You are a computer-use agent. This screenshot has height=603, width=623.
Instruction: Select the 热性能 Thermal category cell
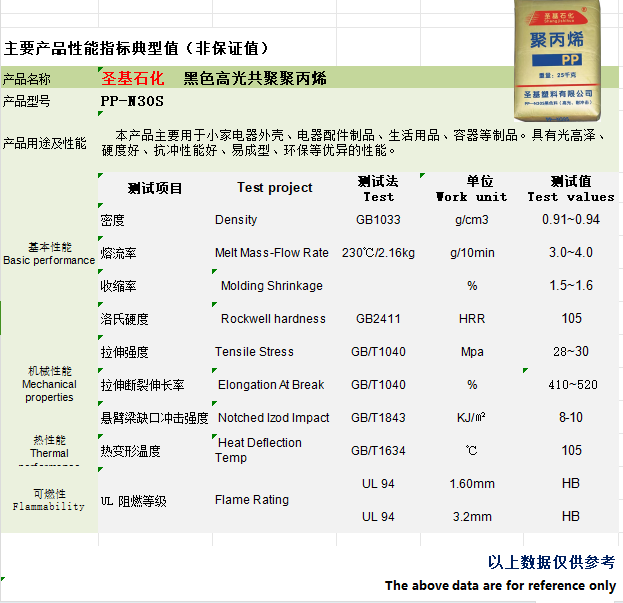(49, 450)
